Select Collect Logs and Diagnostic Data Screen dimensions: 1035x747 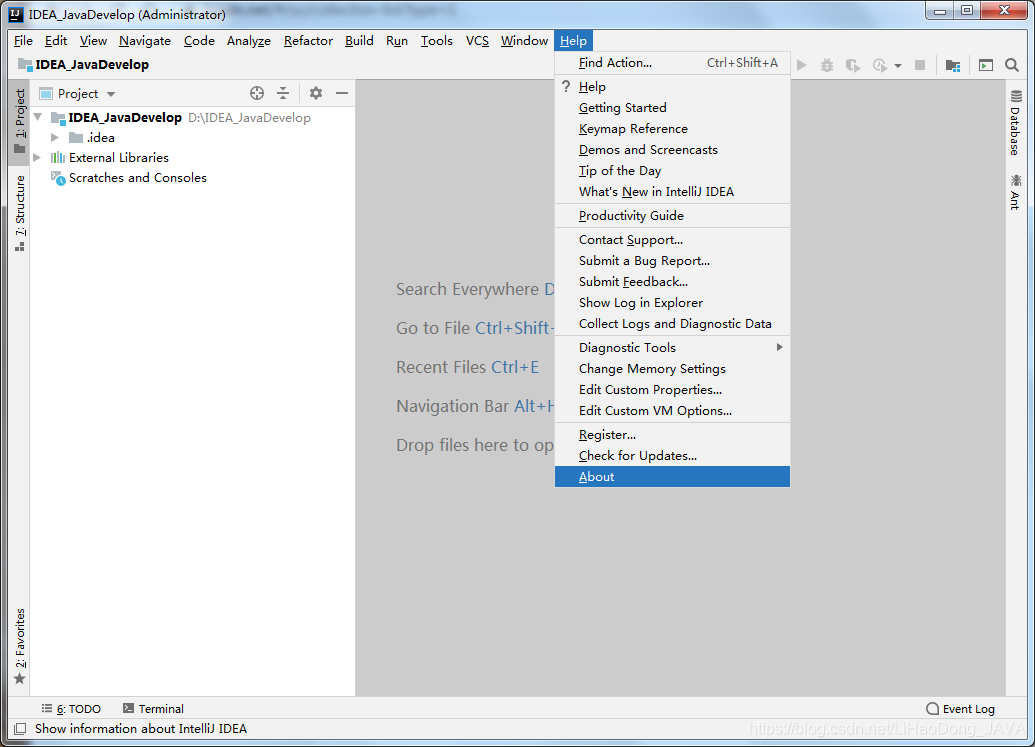pyautogui.click(x=672, y=324)
